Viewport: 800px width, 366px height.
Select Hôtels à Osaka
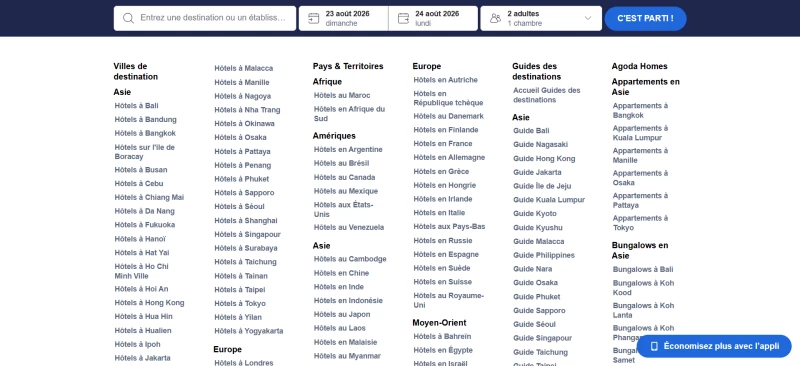click(240, 137)
